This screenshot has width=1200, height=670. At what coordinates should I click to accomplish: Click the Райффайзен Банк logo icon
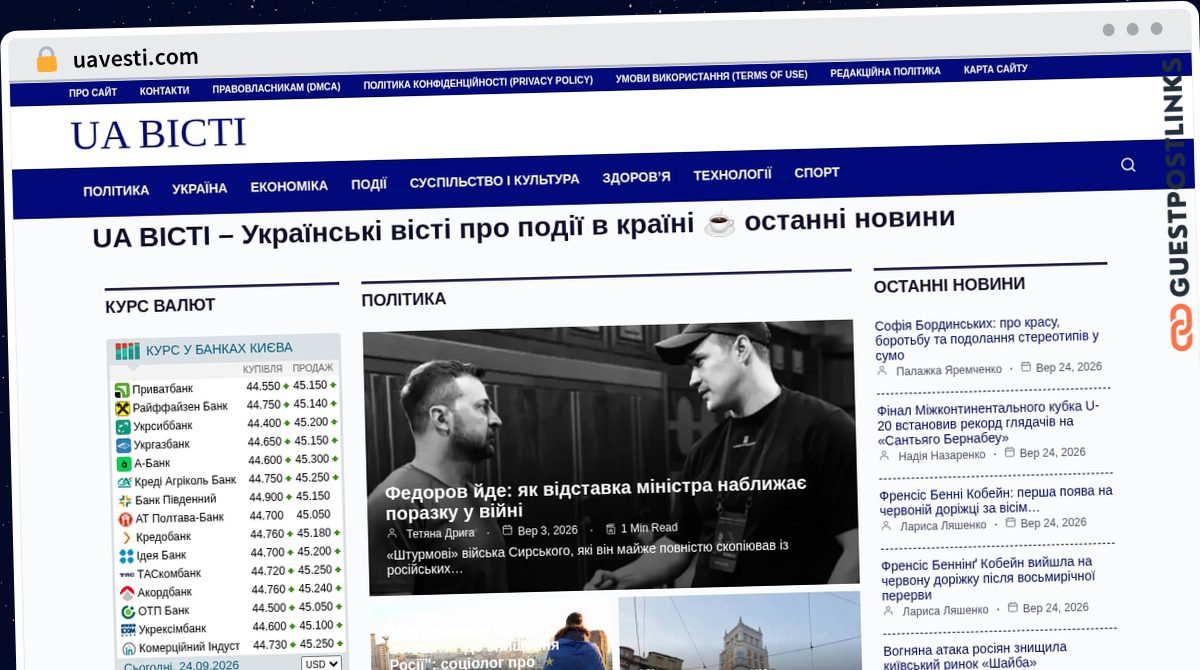[123, 408]
